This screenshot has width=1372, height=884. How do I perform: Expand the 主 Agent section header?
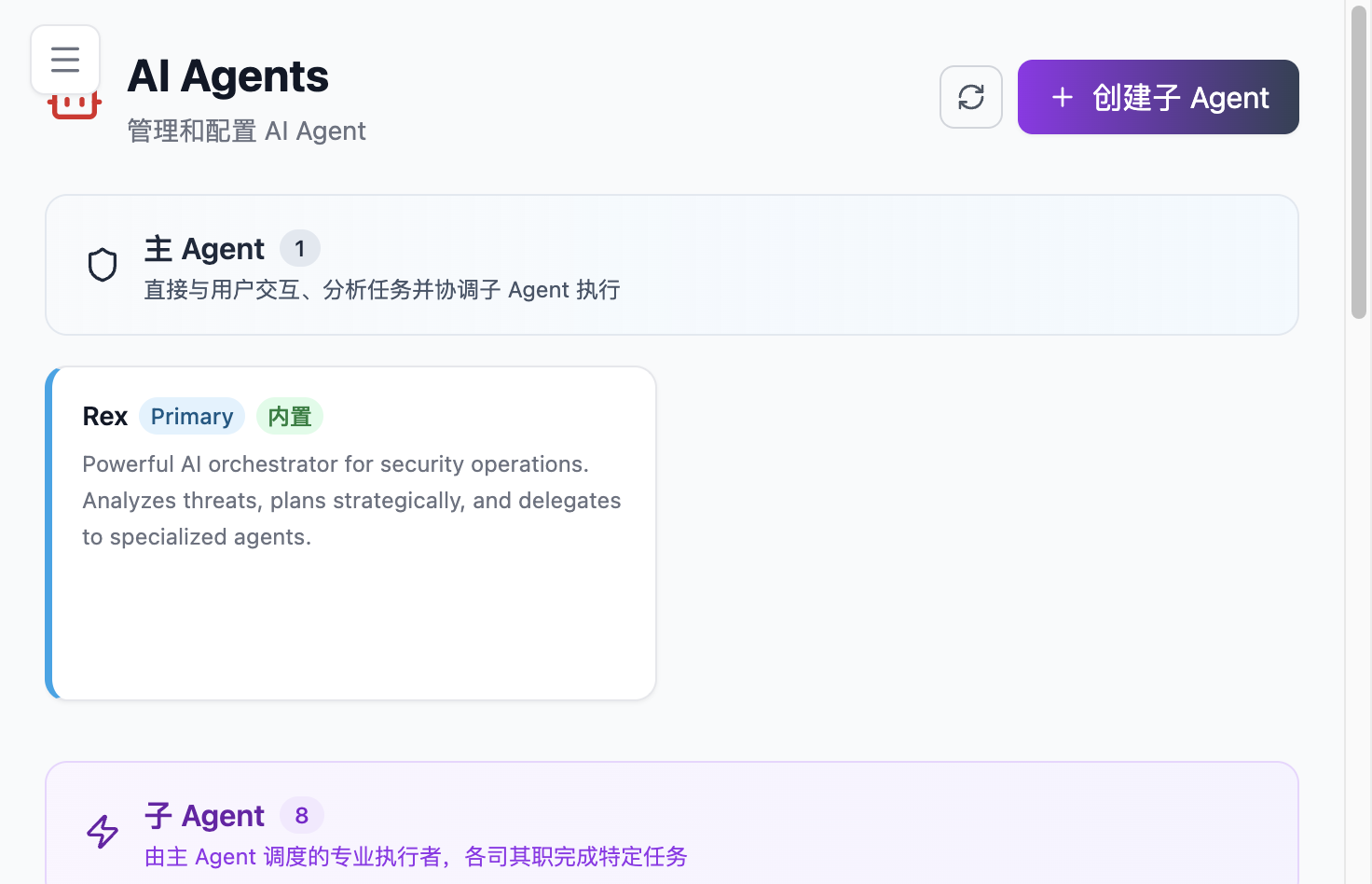tap(671, 265)
